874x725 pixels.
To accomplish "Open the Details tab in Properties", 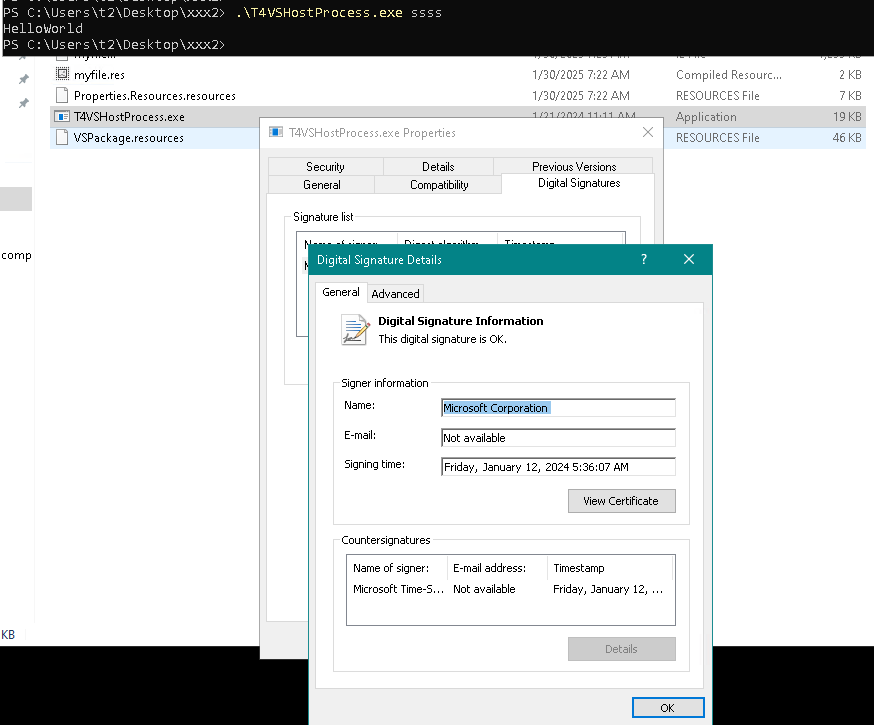I will coord(438,167).
